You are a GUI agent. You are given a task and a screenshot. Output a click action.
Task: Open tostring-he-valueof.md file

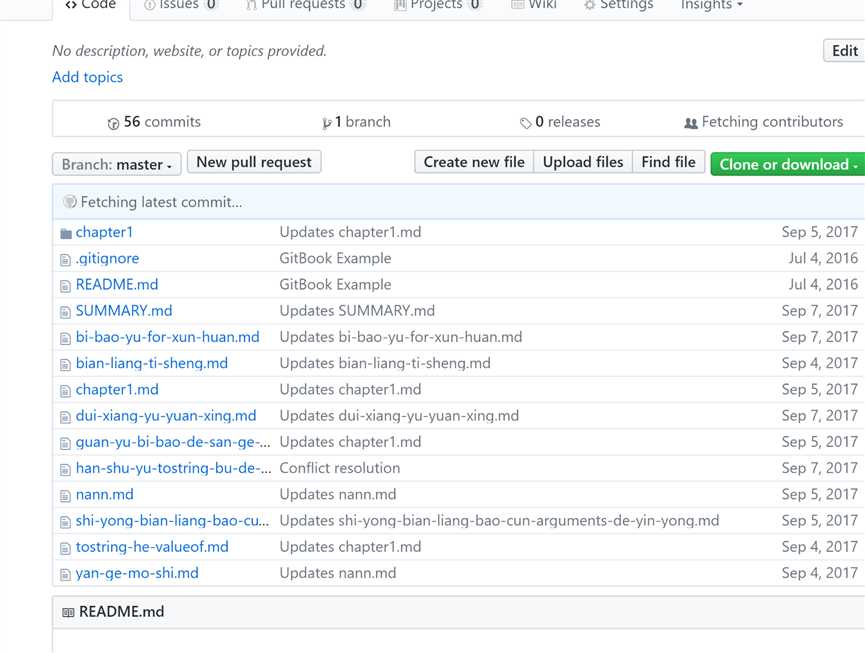coord(152,547)
